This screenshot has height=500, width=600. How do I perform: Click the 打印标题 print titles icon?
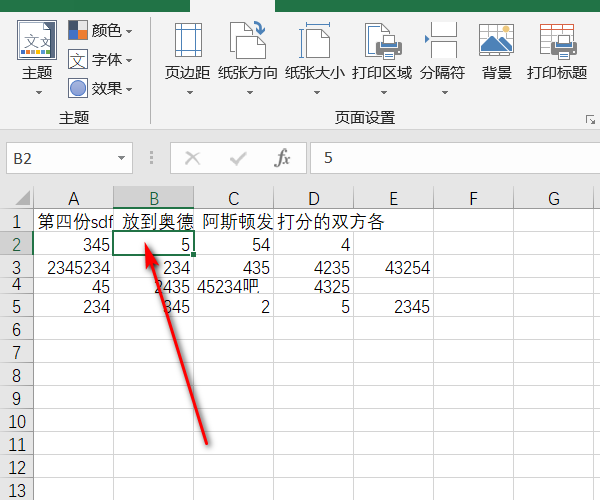pos(558,41)
